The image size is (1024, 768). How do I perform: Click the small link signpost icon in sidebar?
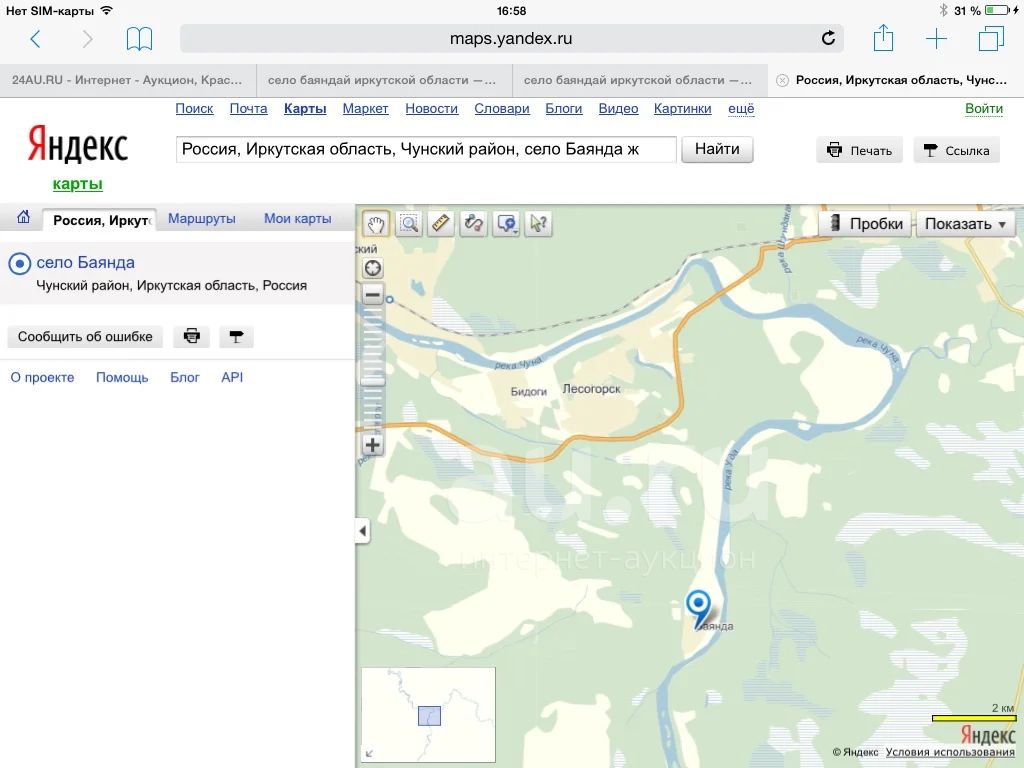click(236, 336)
